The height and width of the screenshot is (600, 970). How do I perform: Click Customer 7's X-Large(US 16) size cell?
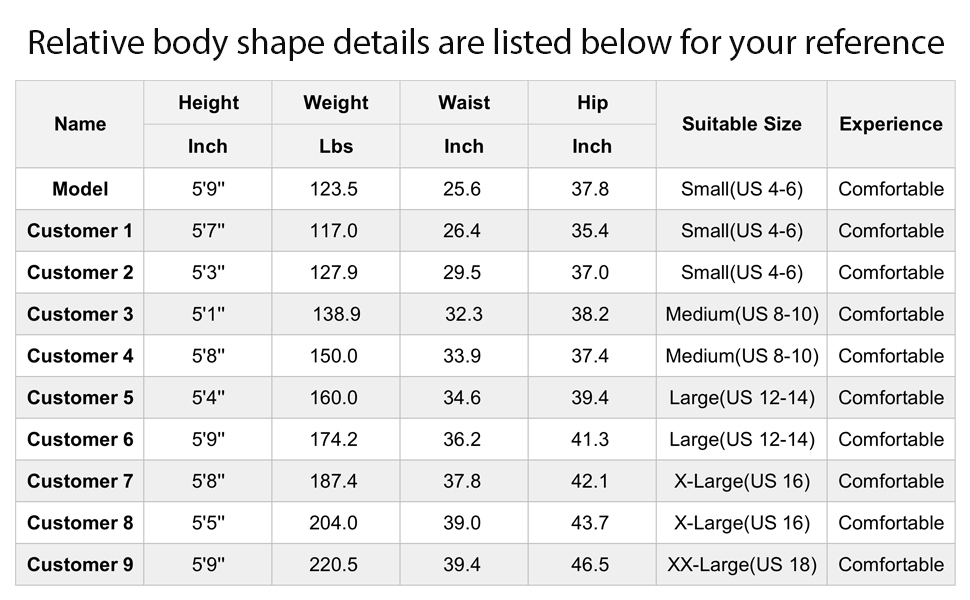click(x=741, y=481)
